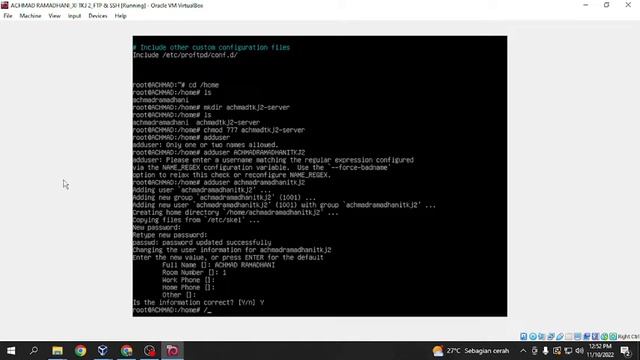Click the safely remove hardware tray icon
This screenshot has width=640, height=360.
tap(534, 351)
